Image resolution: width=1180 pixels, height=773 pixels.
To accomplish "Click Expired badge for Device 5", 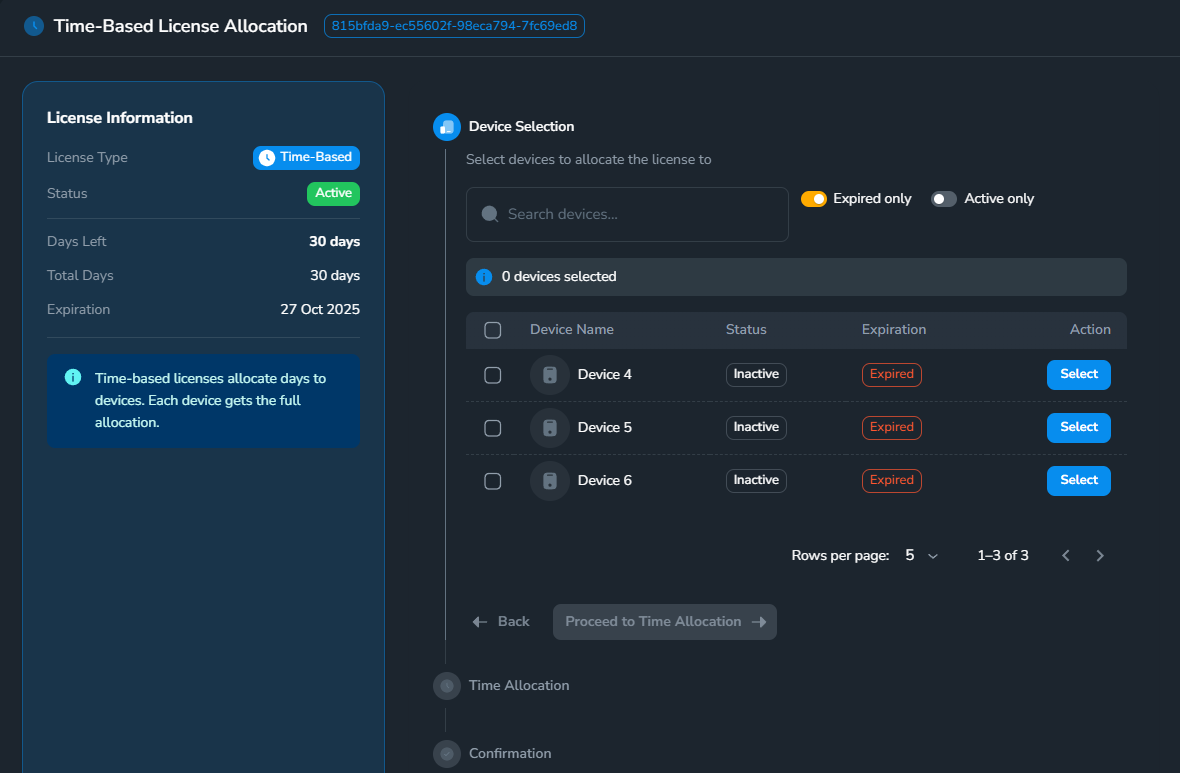I will pyautogui.click(x=892, y=428).
